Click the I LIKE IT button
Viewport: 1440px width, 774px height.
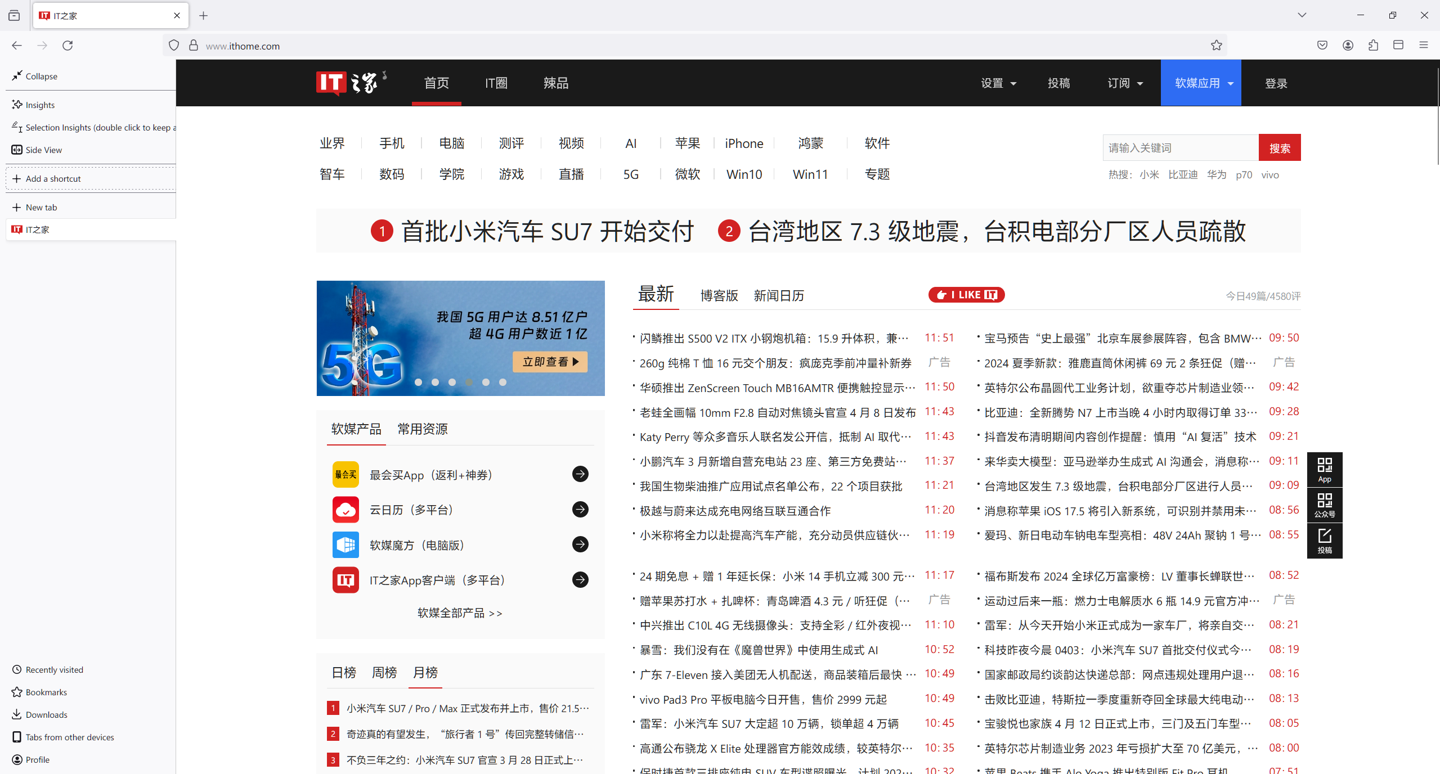pos(966,295)
